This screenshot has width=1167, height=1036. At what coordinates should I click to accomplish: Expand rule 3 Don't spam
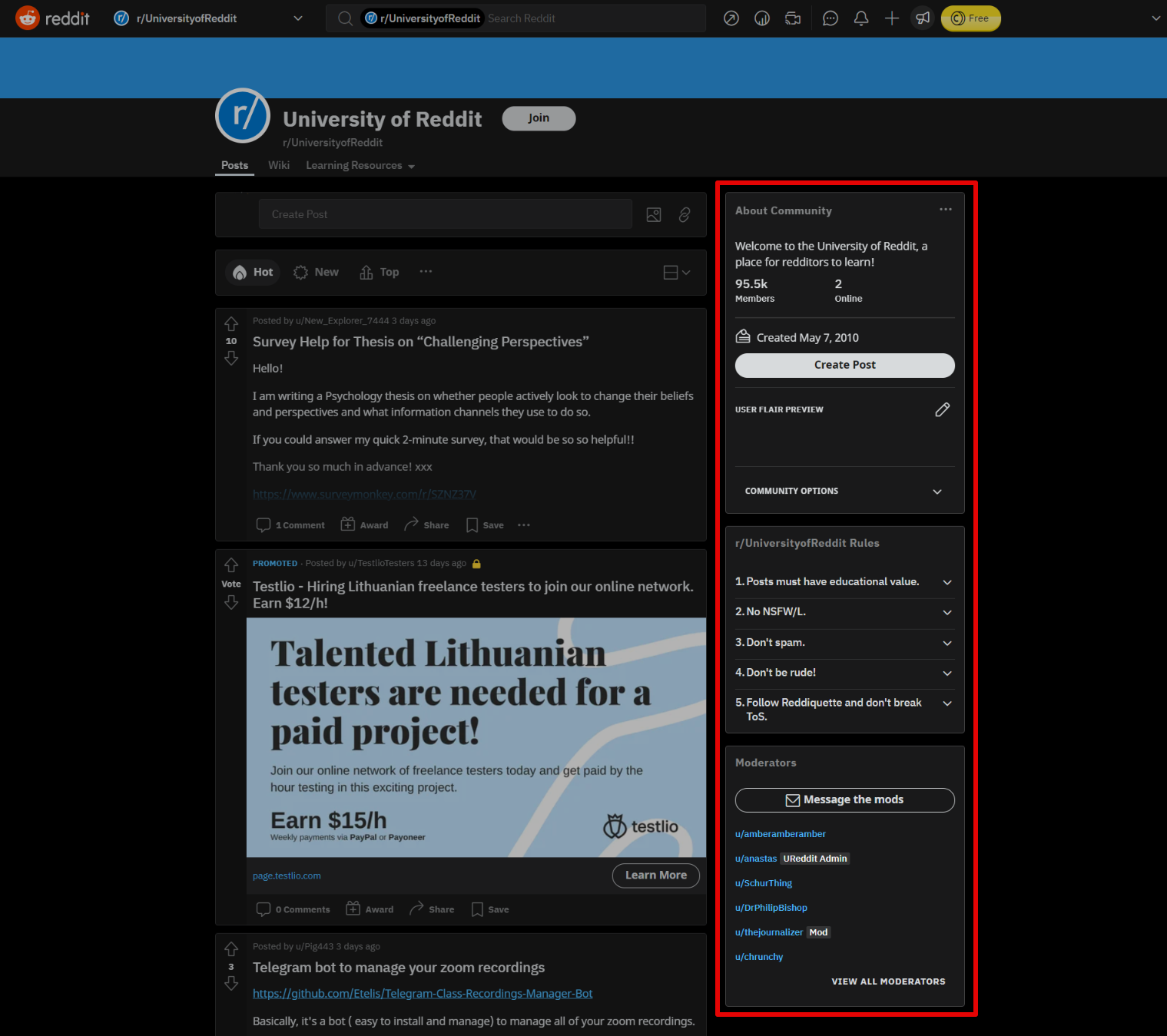(x=845, y=643)
